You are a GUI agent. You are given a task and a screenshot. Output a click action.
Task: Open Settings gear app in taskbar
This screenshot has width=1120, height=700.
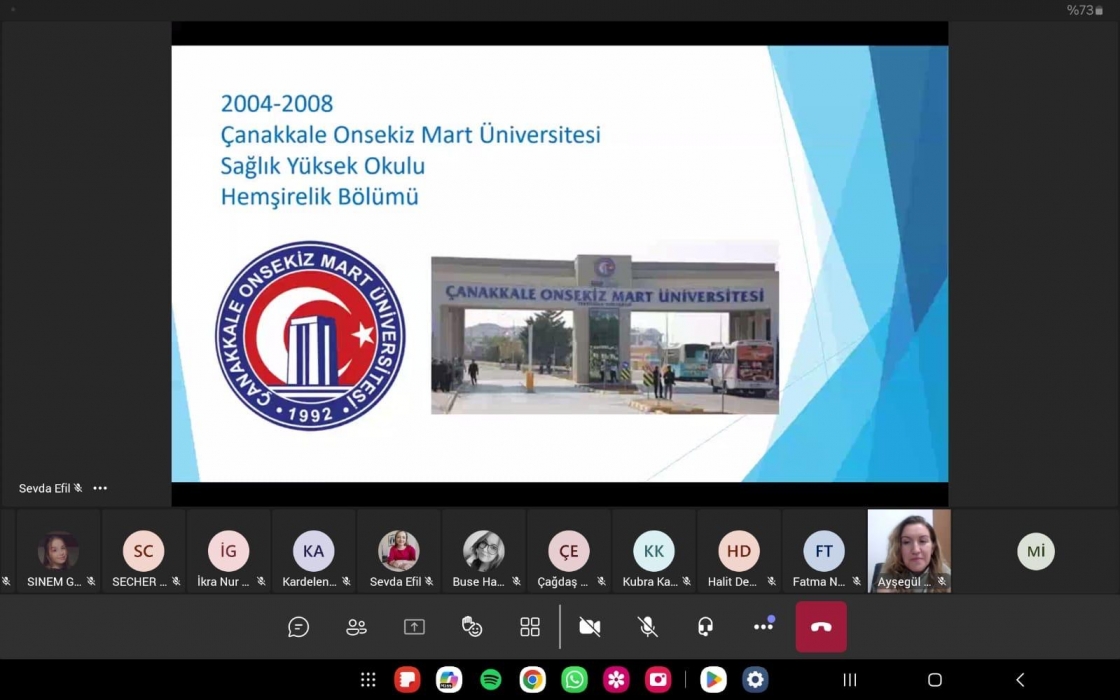tap(755, 679)
